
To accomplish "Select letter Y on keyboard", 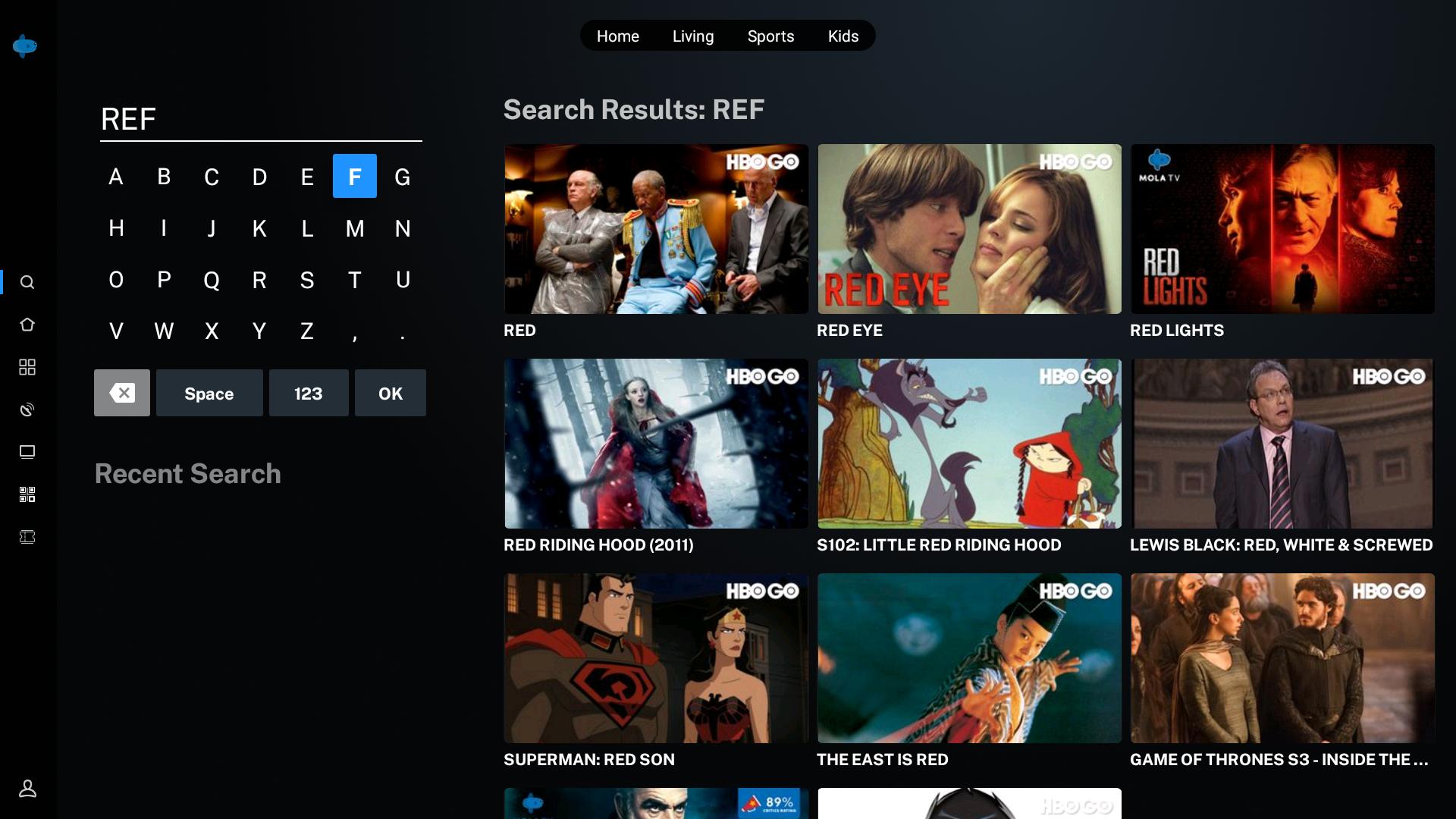I will click(x=259, y=331).
